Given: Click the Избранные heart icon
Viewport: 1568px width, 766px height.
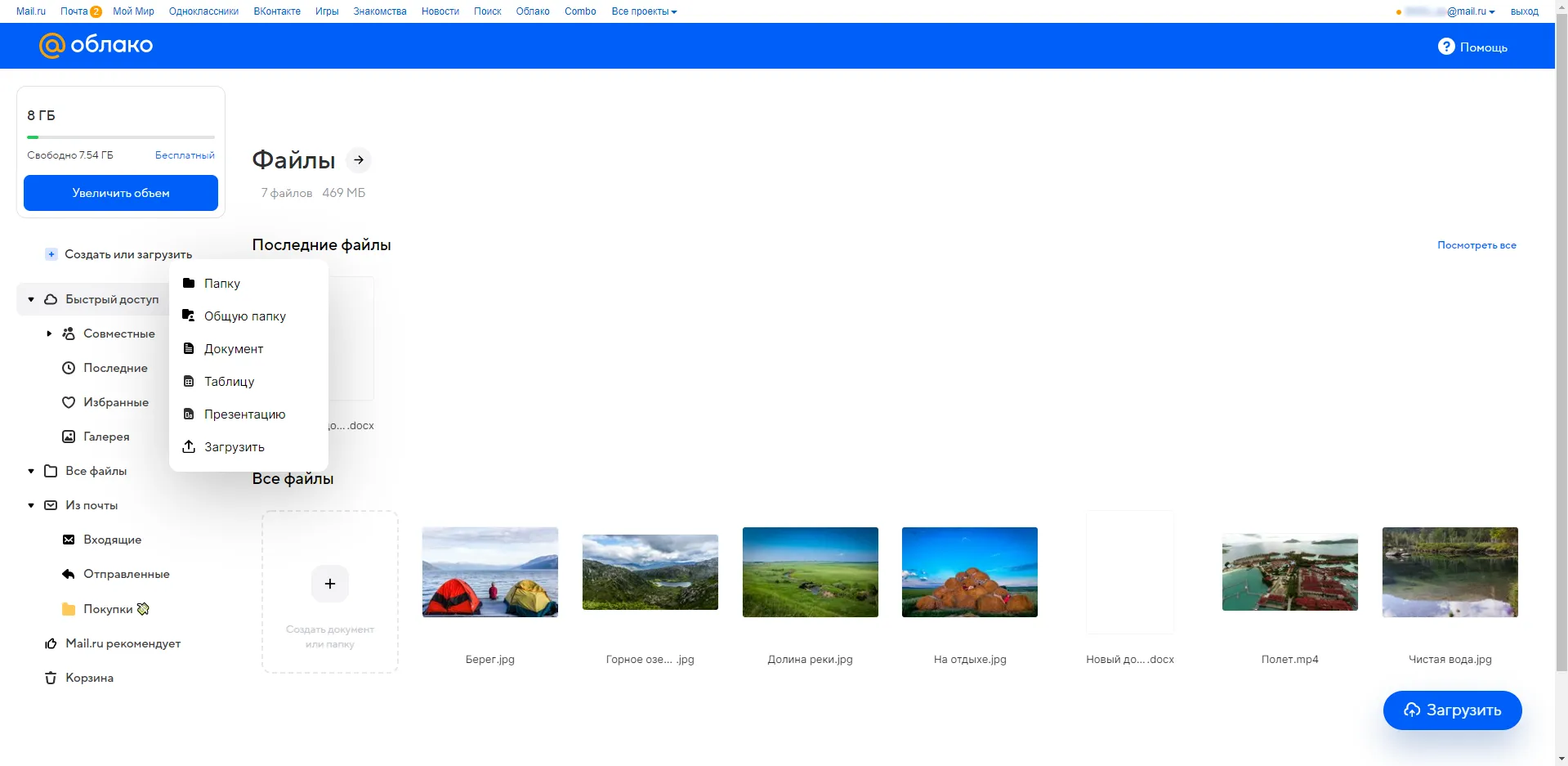Looking at the screenshot, I should click(69, 402).
